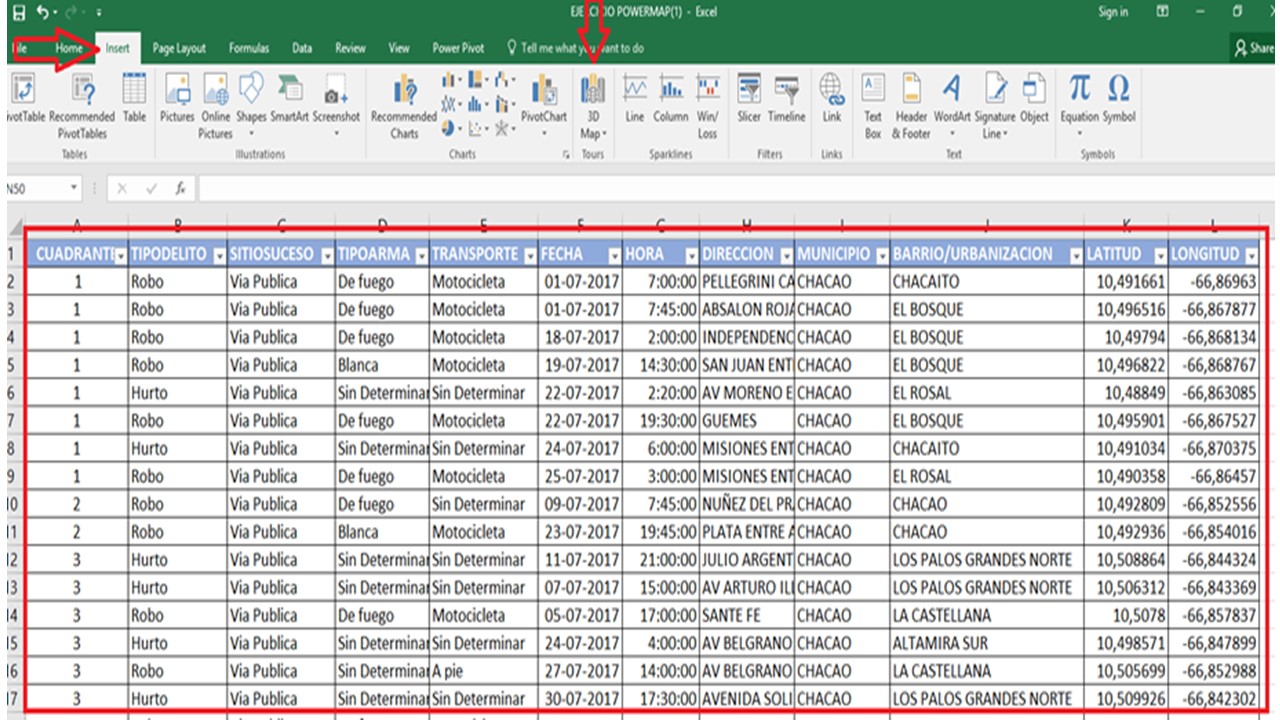The height and width of the screenshot is (720, 1280).
Task: Expand the Name Box dropdown
Action: click(x=75, y=188)
